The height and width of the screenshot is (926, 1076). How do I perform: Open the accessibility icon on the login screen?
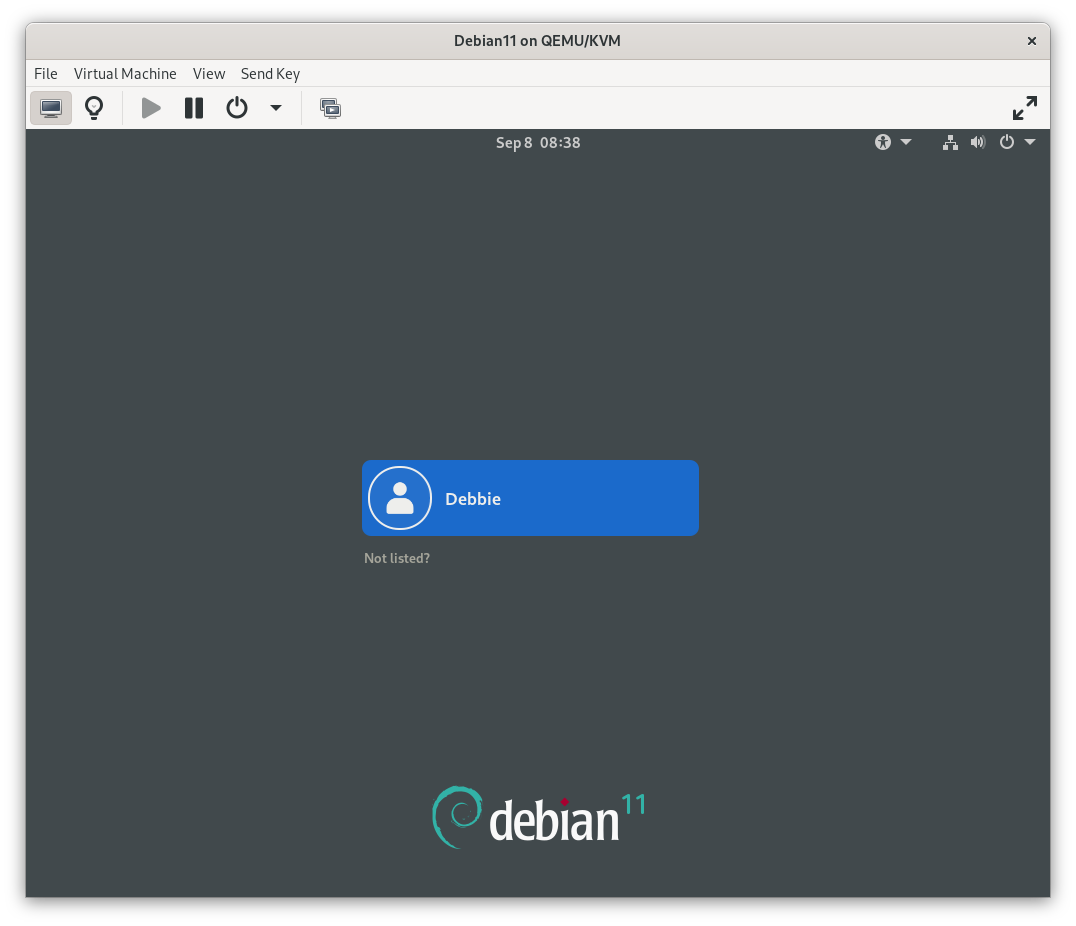[881, 142]
